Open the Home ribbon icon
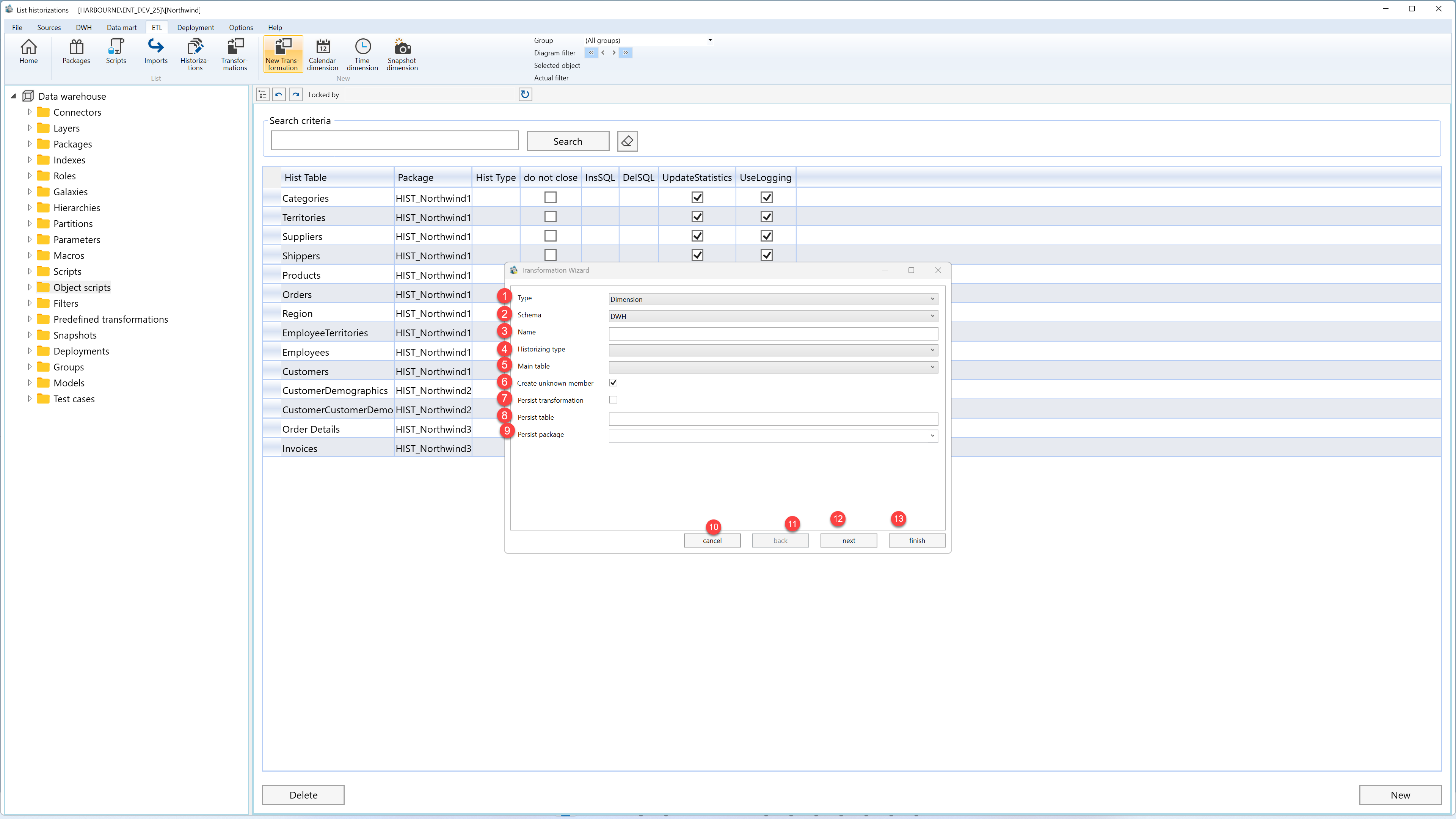 pos(28,52)
